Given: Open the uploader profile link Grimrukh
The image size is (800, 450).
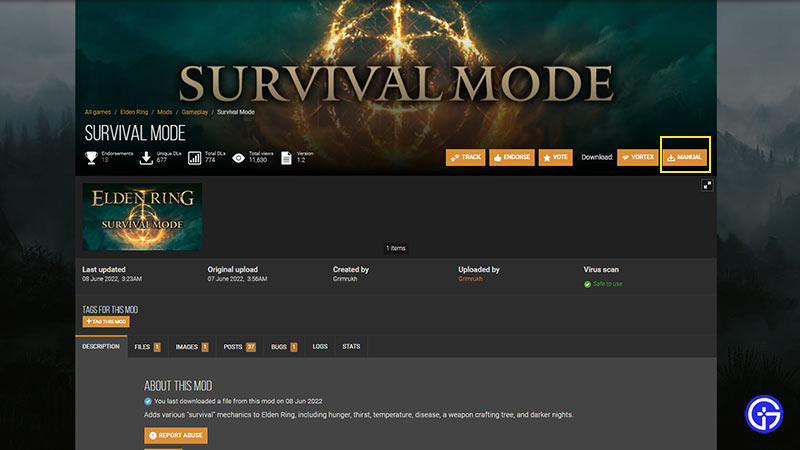Looking at the screenshot, I should pos(470,279).
